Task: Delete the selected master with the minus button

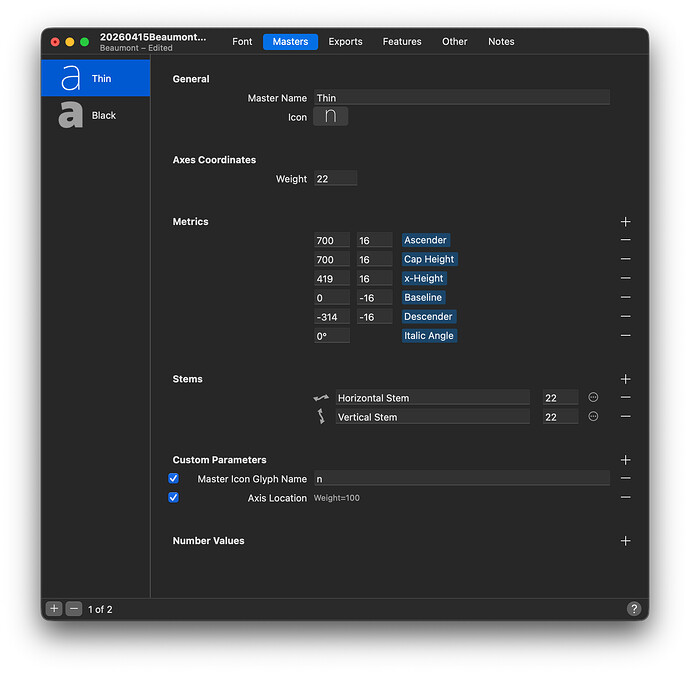Action: (73, 609)
